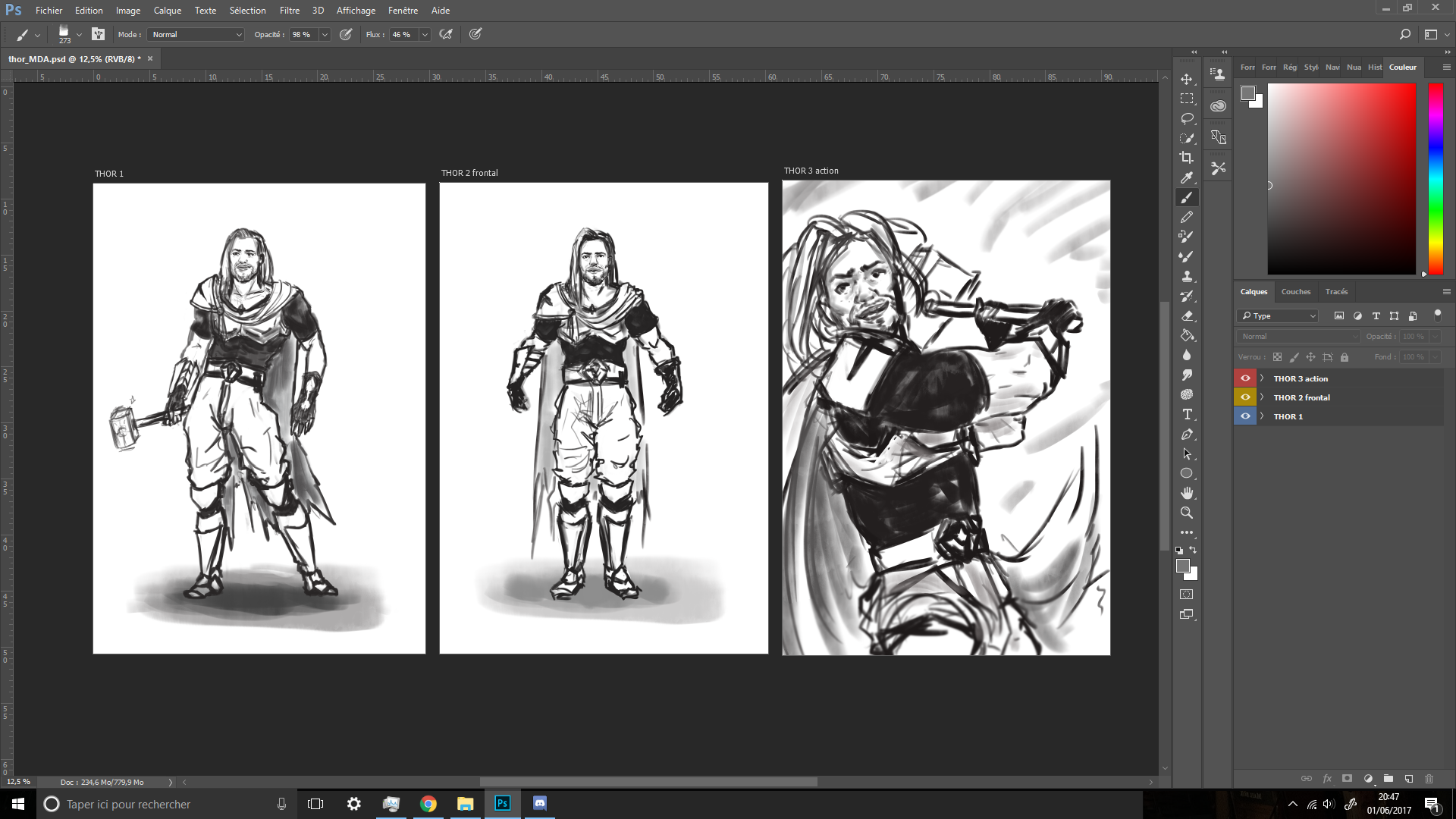
Task: Toggle visibility of THOR 2 frontal layer
Action: 1244,397
